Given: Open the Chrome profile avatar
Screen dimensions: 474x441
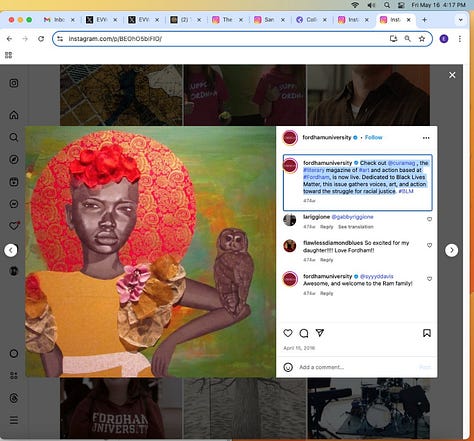Looking at the screenshot, I should coord(444,39).
